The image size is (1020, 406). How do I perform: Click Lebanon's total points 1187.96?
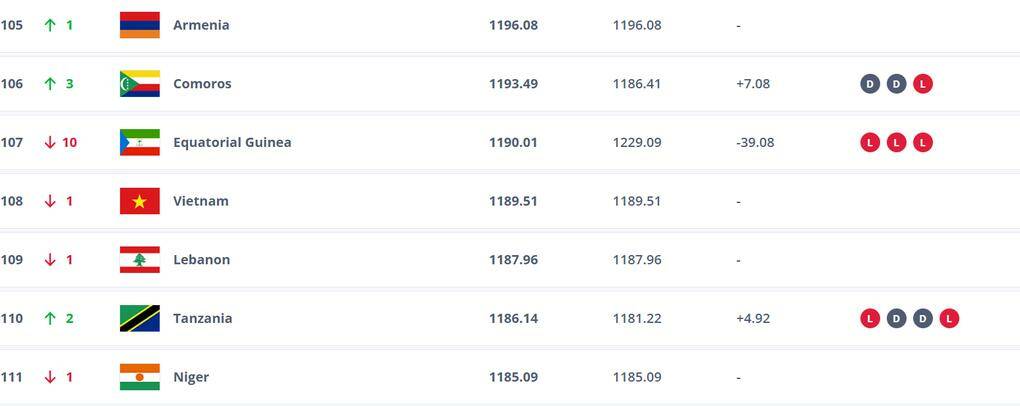click(513, 260)
